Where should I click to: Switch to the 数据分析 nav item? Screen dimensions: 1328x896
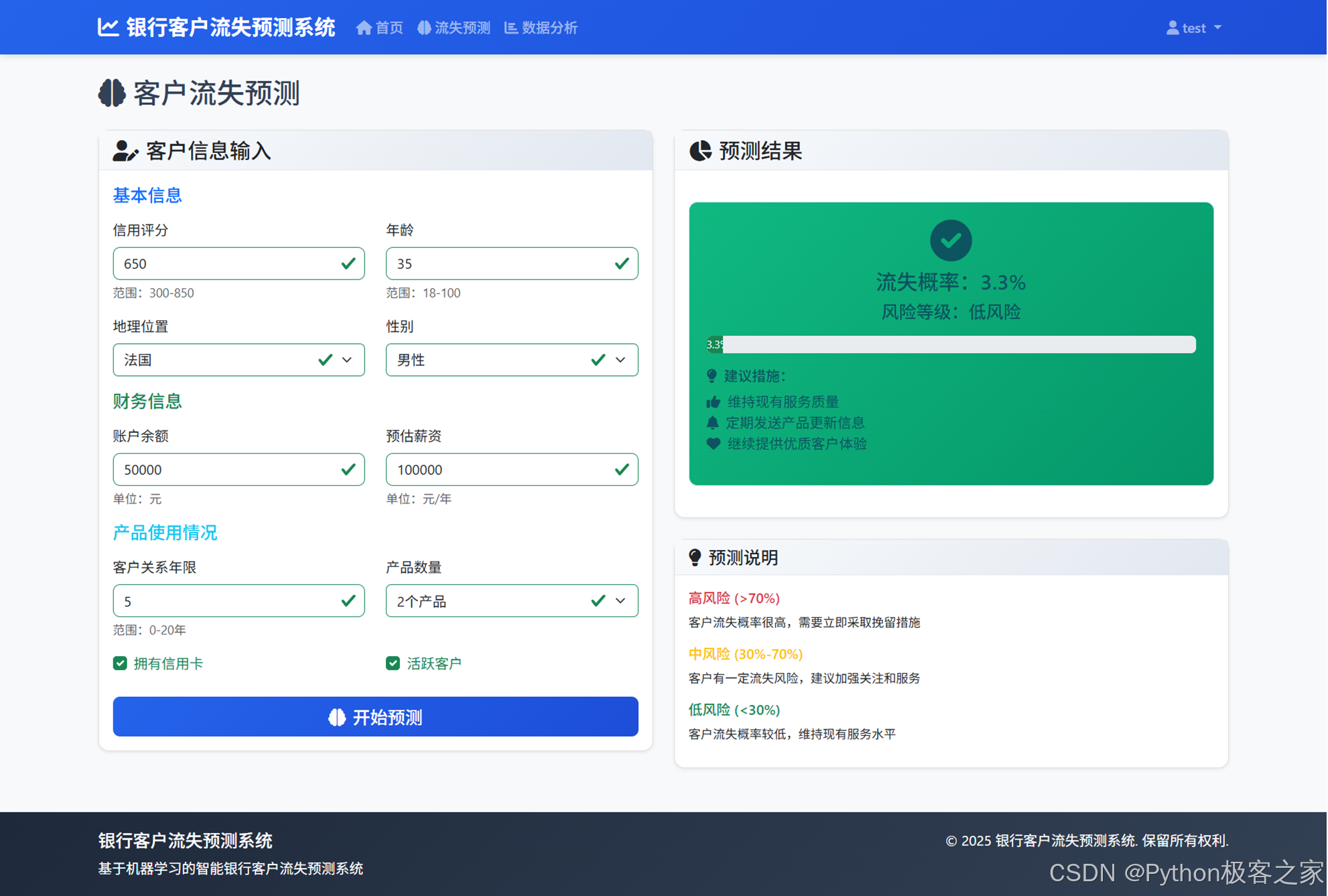(549, 27)
